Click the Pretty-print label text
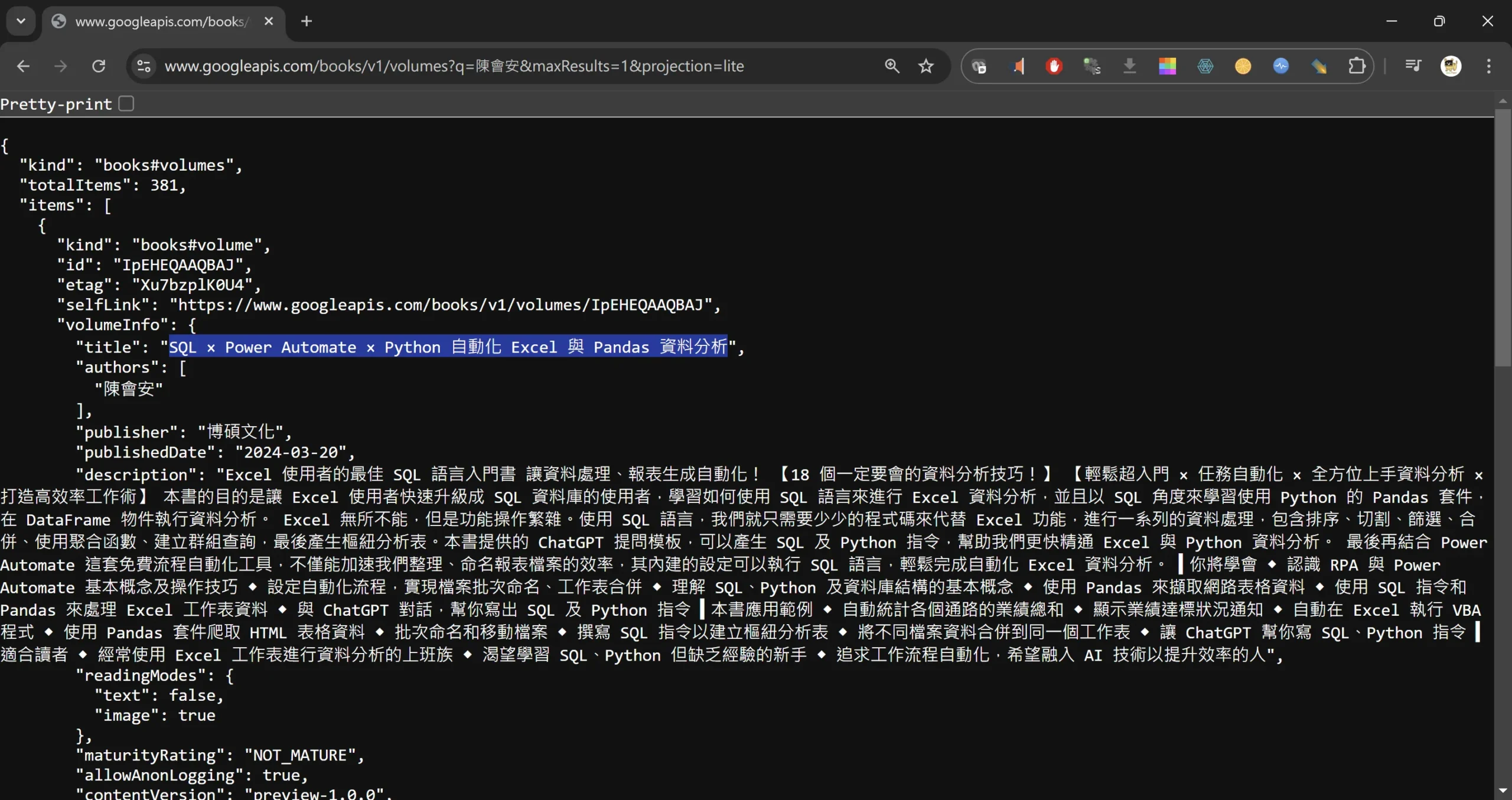This screenshot has width=1512, height=800. [x=56, y=105]
